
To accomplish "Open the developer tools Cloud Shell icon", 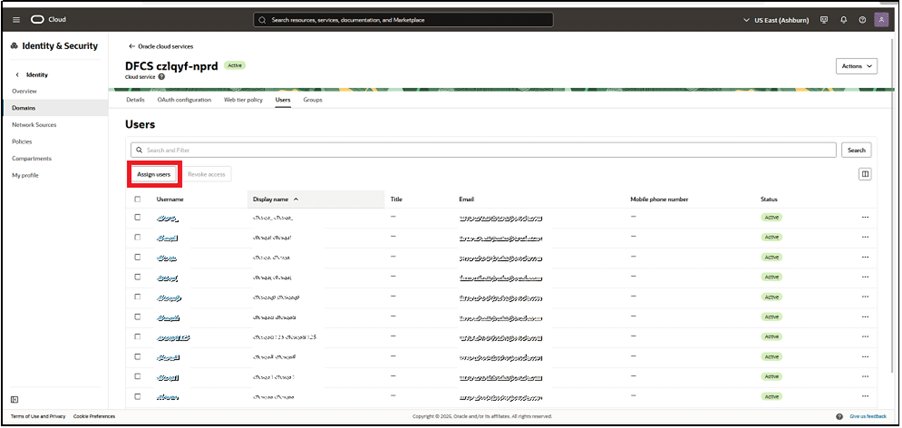I will pos(824,20).
